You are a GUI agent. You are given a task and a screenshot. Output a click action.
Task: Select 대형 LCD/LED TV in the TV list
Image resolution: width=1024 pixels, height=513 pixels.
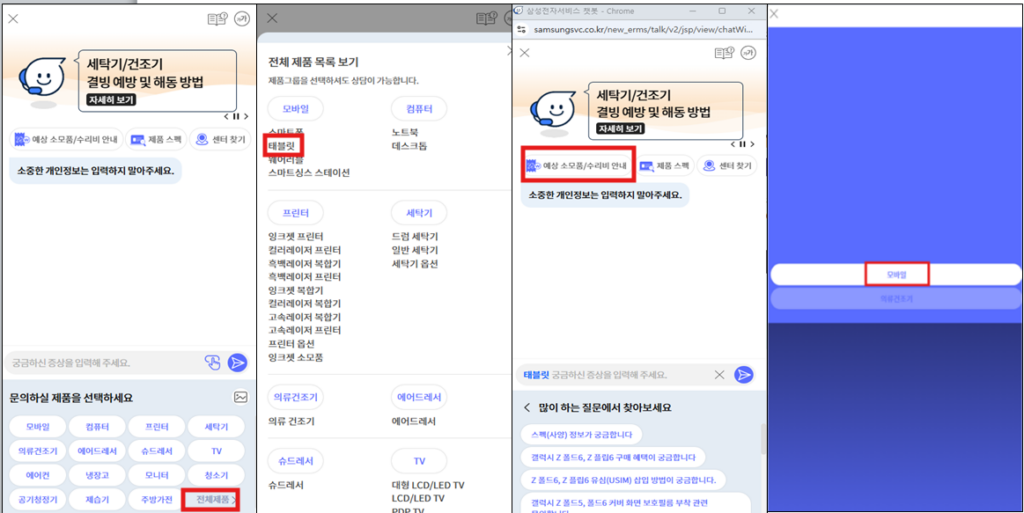coord(428,485)
